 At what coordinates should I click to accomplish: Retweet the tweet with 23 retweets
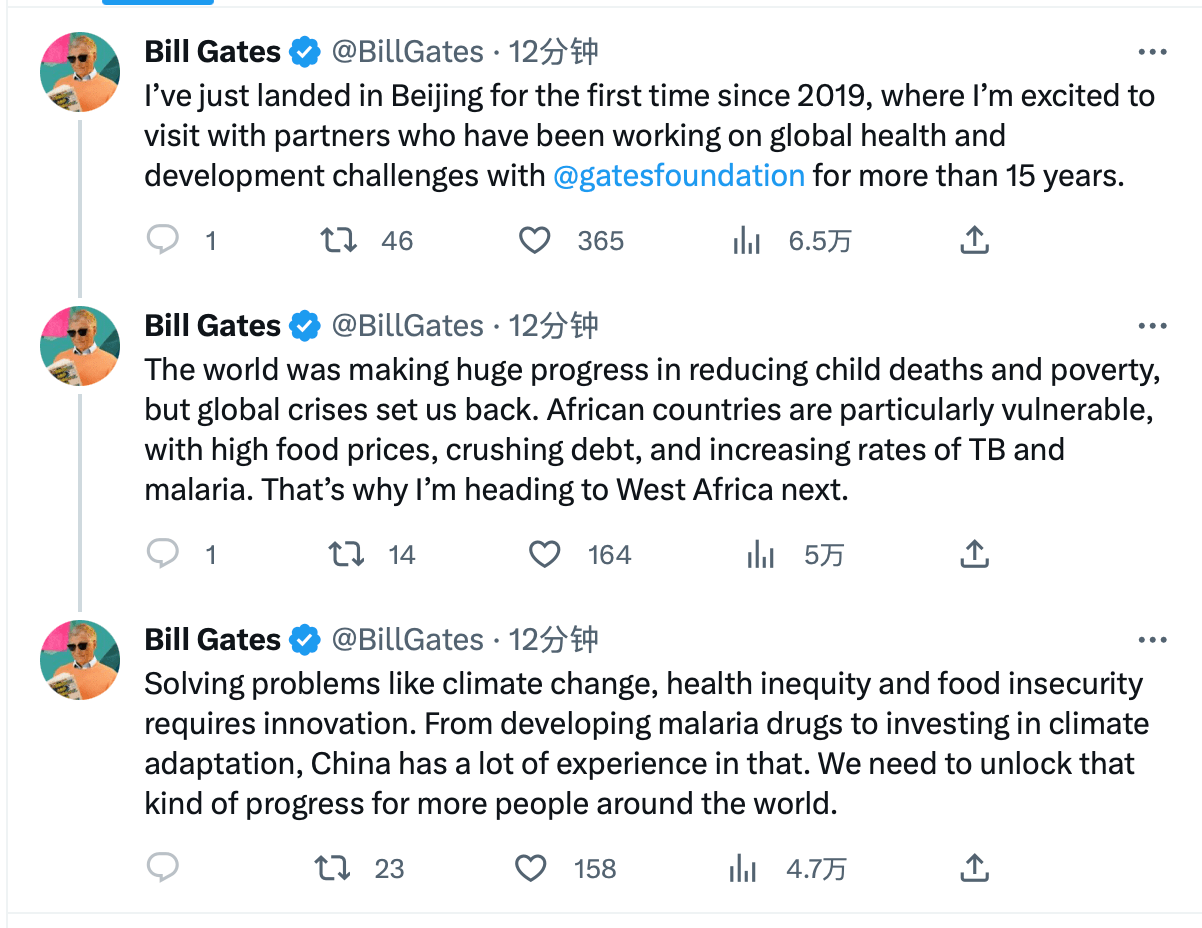pos(333,868)
